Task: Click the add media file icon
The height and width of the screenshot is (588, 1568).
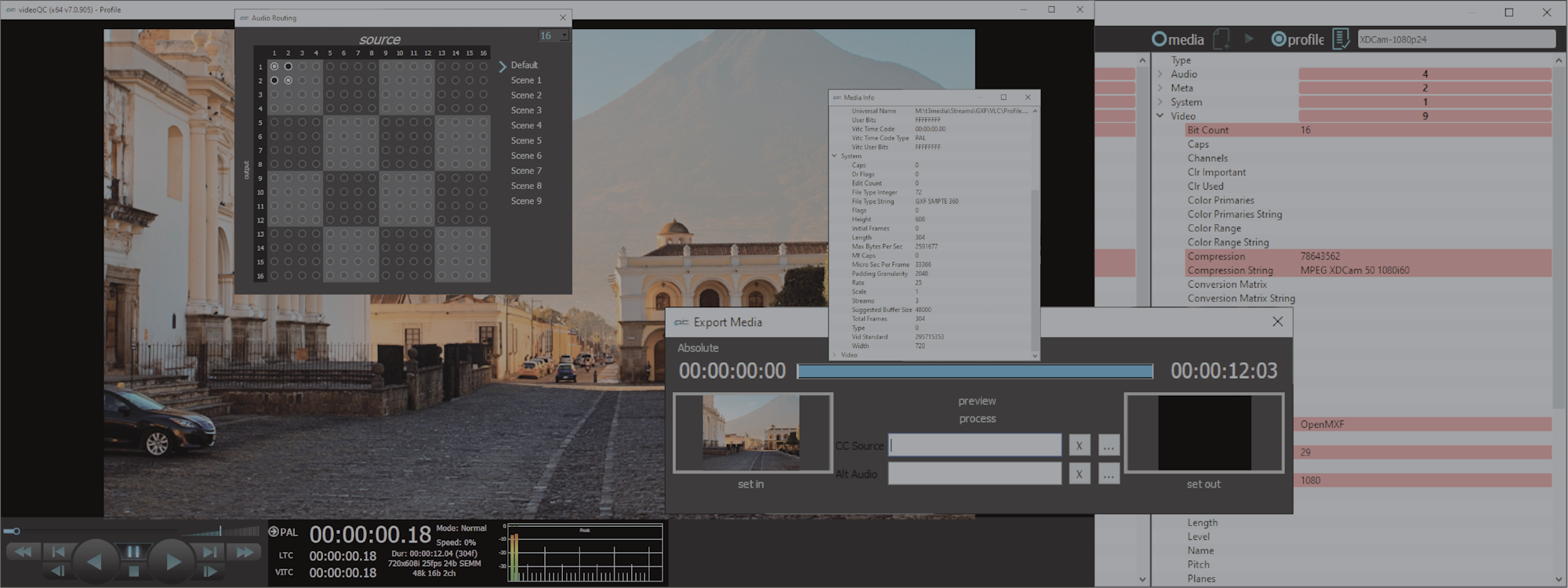Action: tap(1221, 38)
